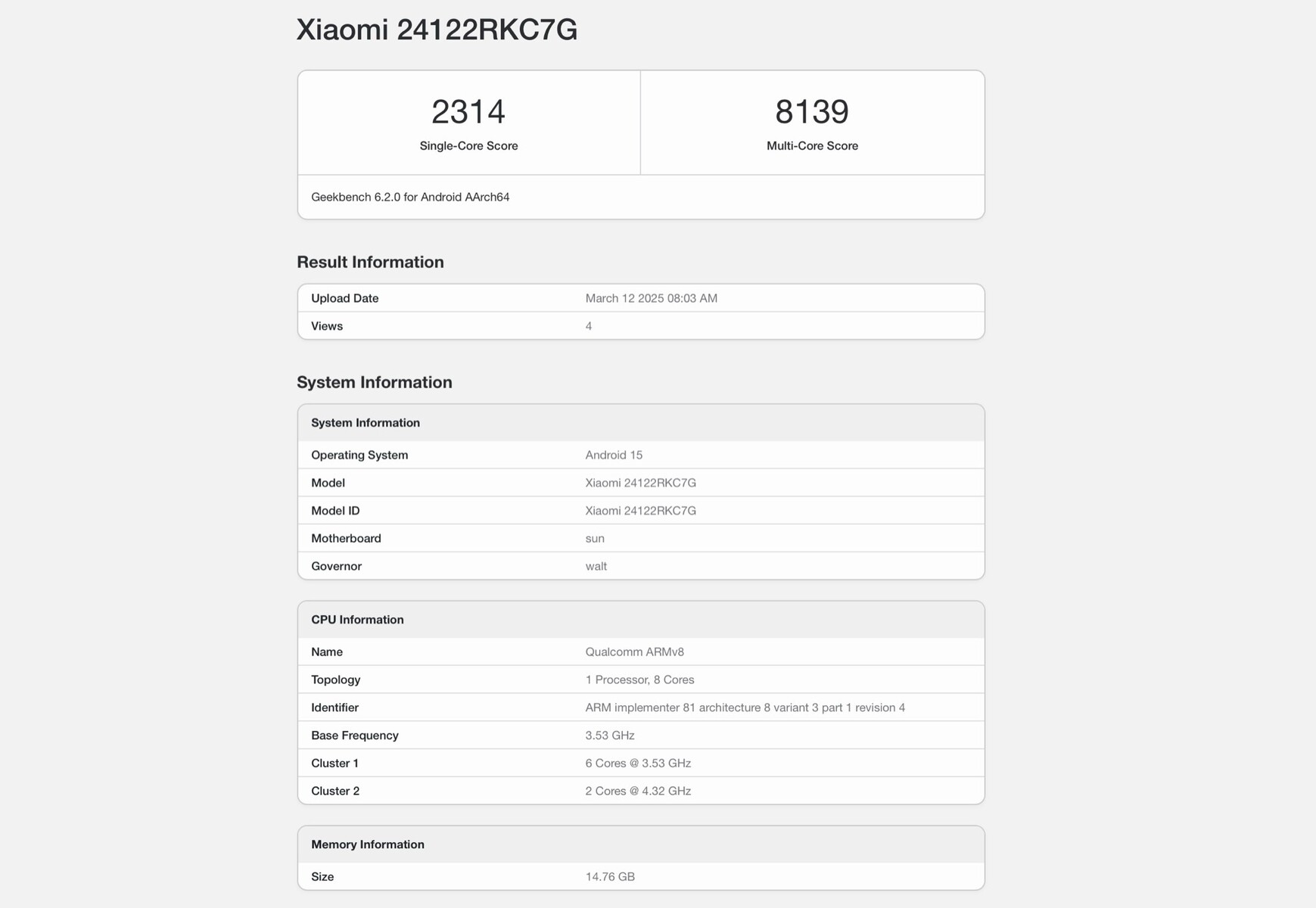Select the "1 Processor, 8 Cores" value
Screen dimensions: 1316x908
pyautogui.click(x=639, y=680)
